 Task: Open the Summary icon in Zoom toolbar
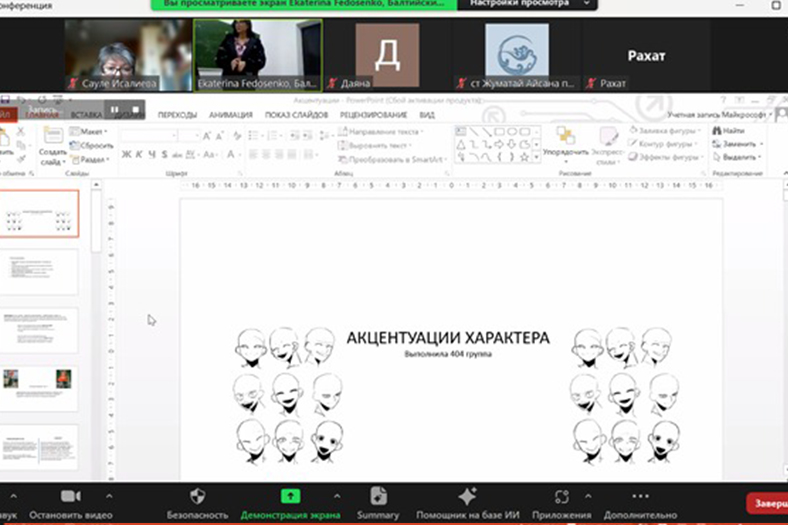pyautogui.click(x=378, y=497)
